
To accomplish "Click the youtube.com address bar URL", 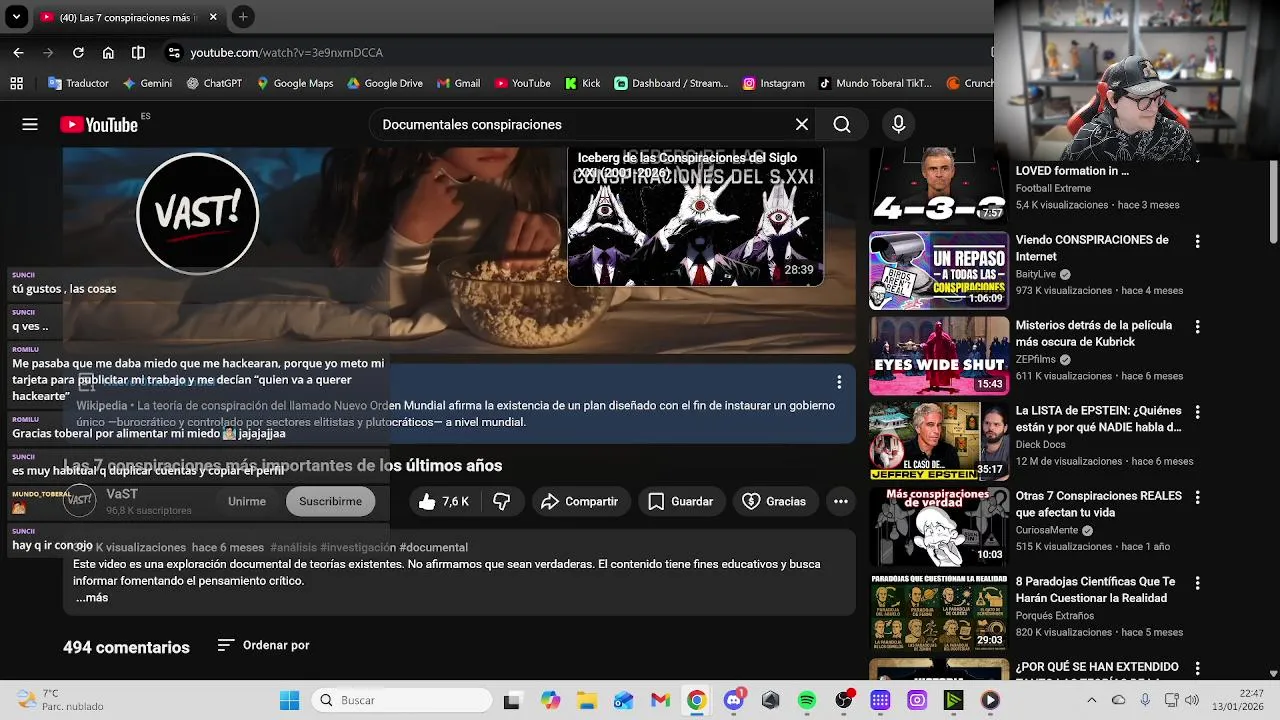I will pyautogui.click(x=287, y=52).
